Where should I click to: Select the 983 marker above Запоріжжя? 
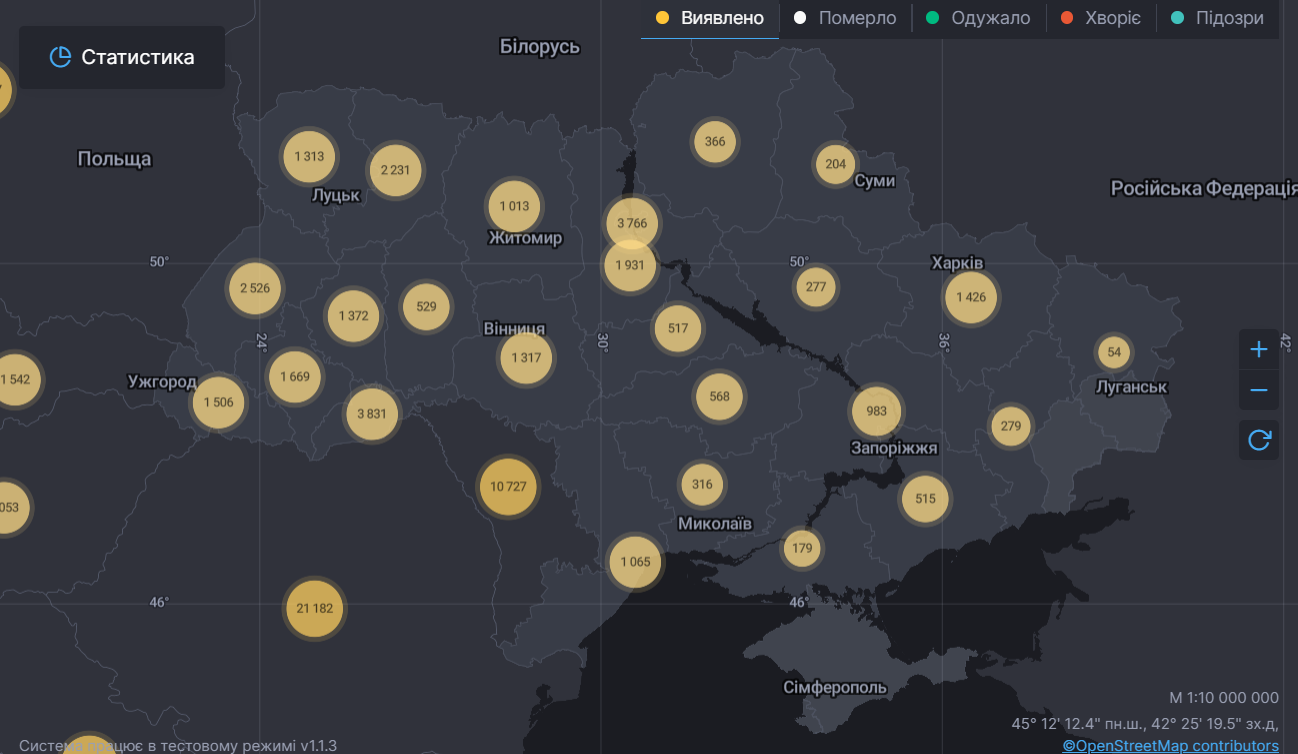point(876,411)
